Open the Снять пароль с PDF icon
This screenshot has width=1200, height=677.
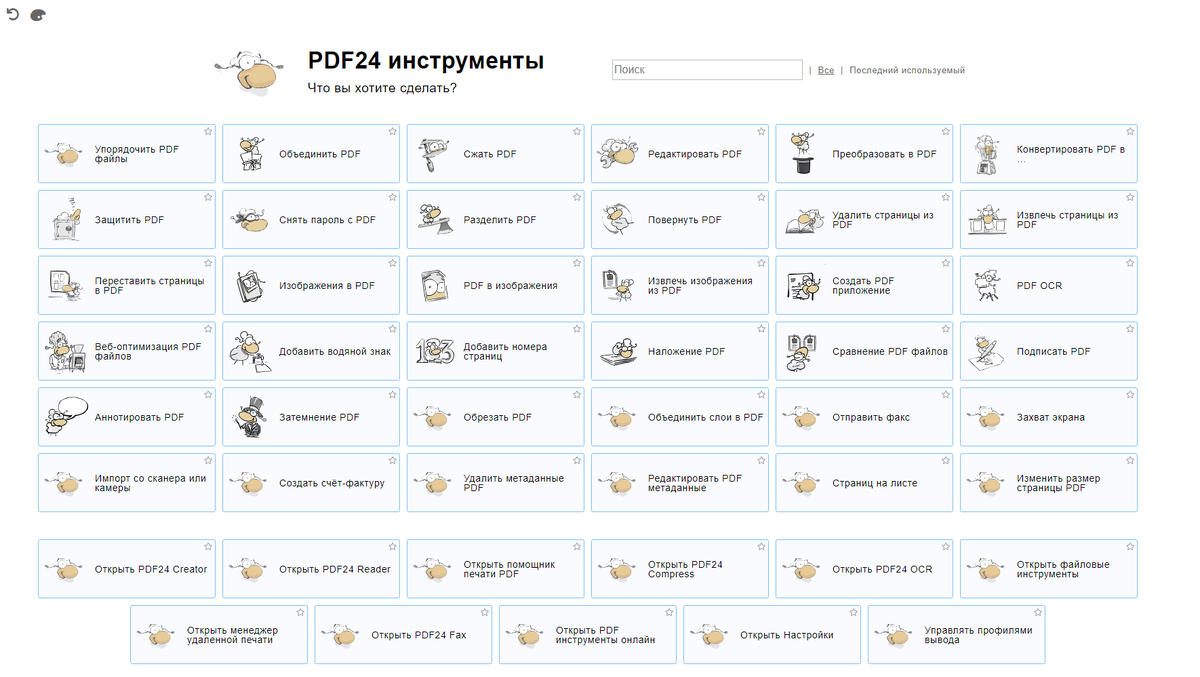tap(250, 220)
